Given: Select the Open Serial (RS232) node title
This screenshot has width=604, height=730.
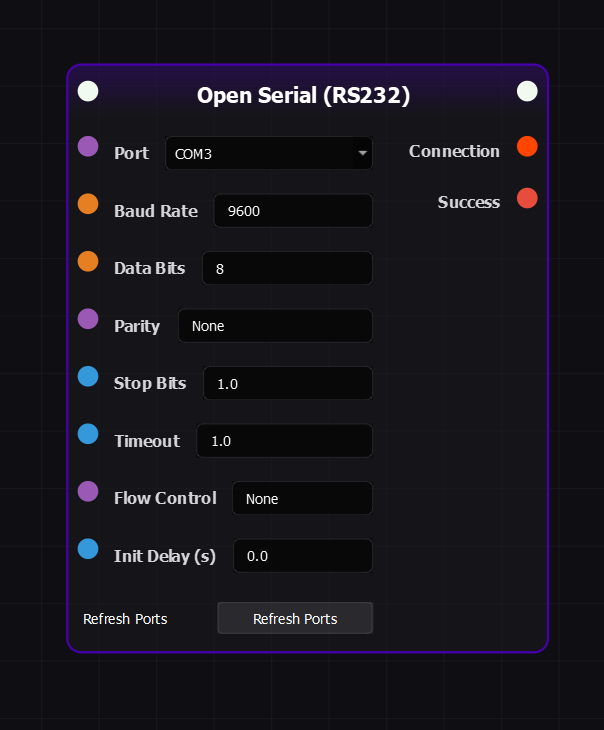Looking at the screenshot, I should 303,95.
